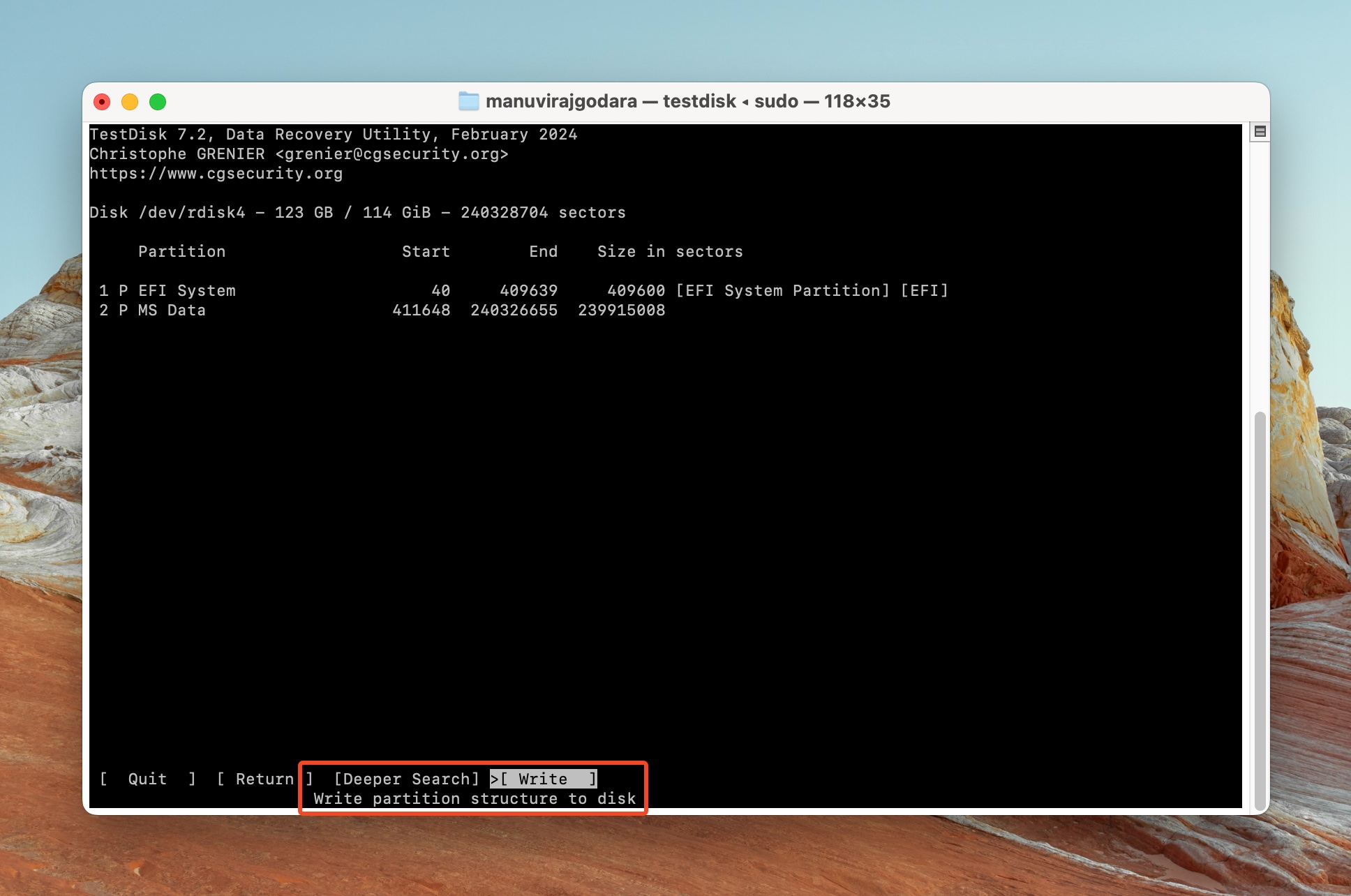Click 'Write partition structure to disk' hint text
This screenshot has width=1351, height=896.
475,798
